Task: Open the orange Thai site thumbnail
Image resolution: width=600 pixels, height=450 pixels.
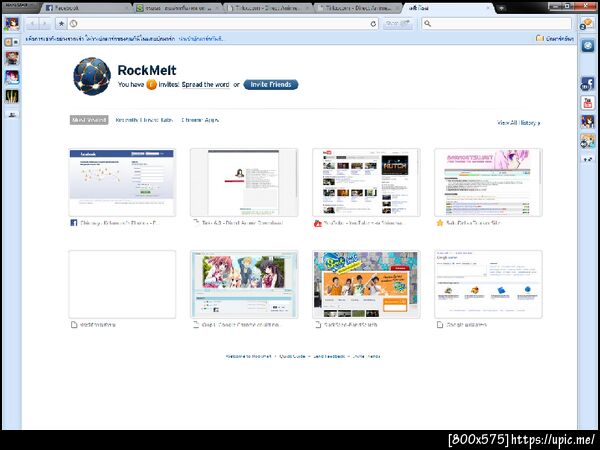Action: [366, 284]
